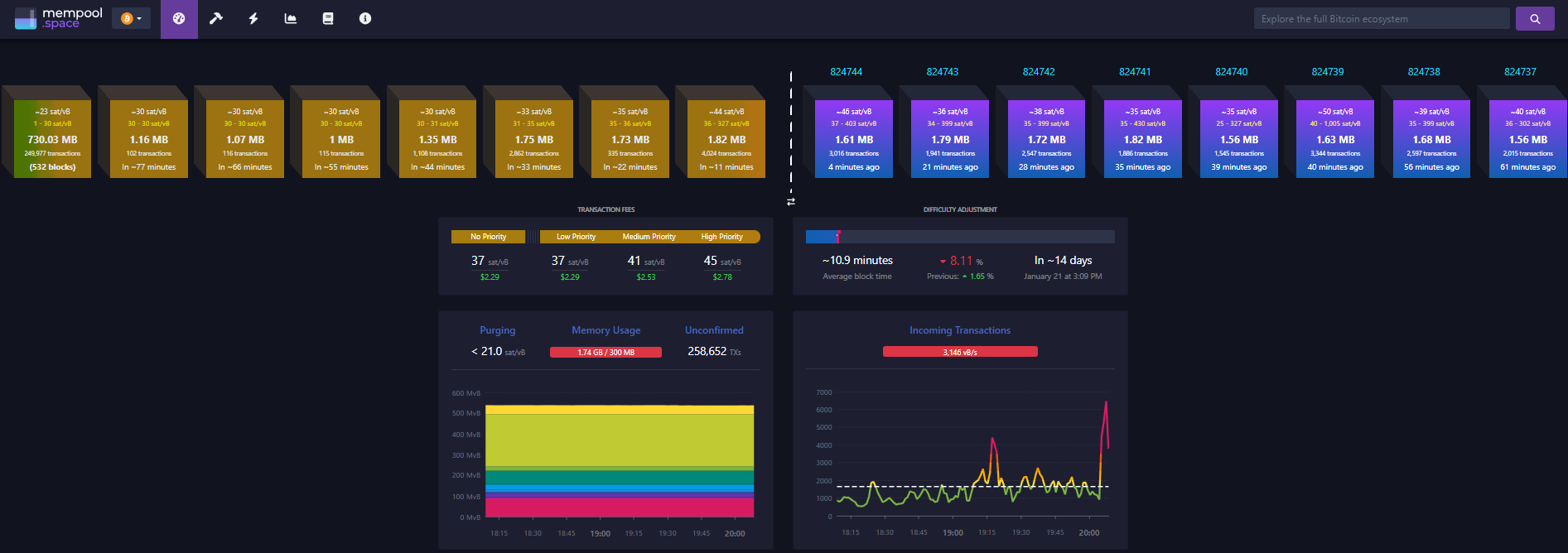Open mined block 824741
This screenshot has height=553, width=1568.
coord(1143,139)
